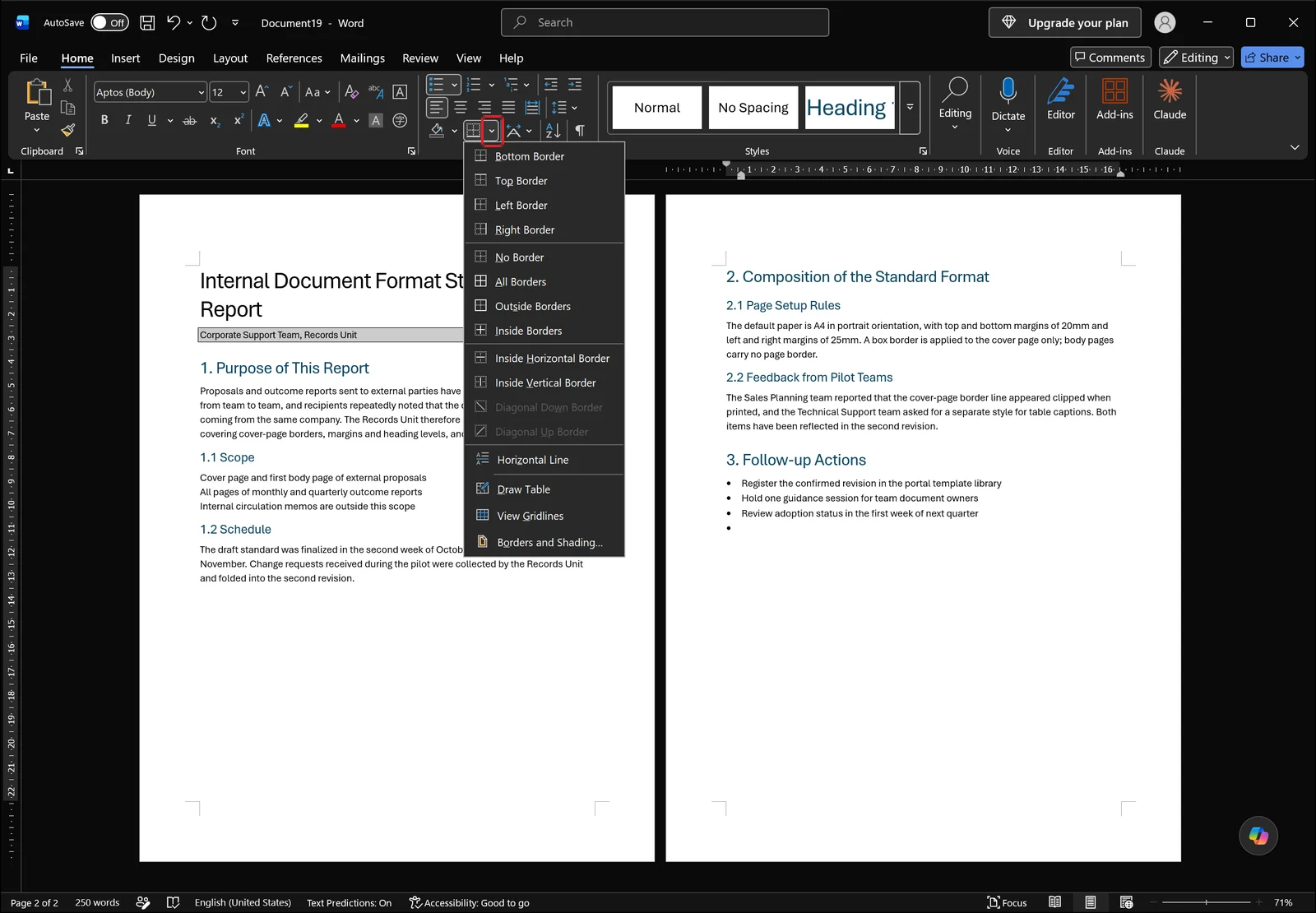The width and height of the screenshot is (1316, 913).
Task: Open the Editor pen icon
Action: pos(1061,91)
